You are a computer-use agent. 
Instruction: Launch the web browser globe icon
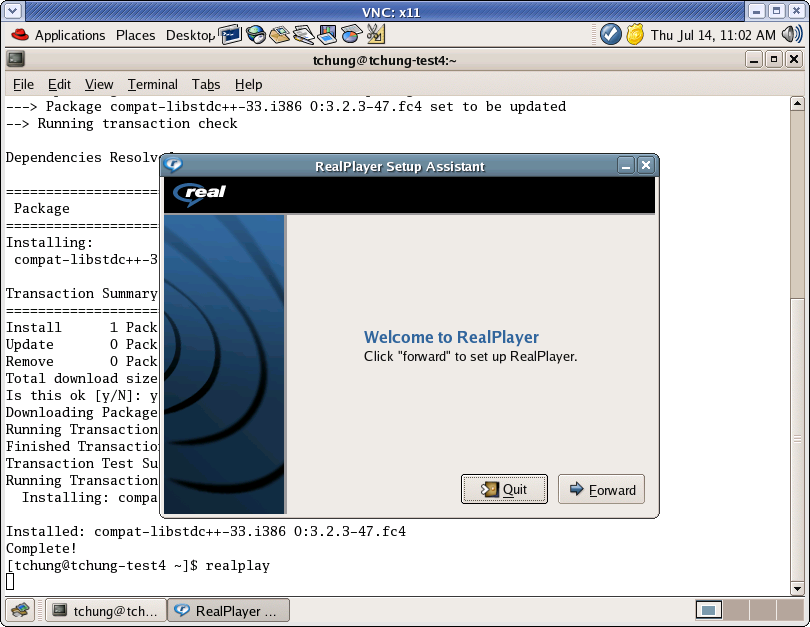pyautogui.click(x=255, y=35)
